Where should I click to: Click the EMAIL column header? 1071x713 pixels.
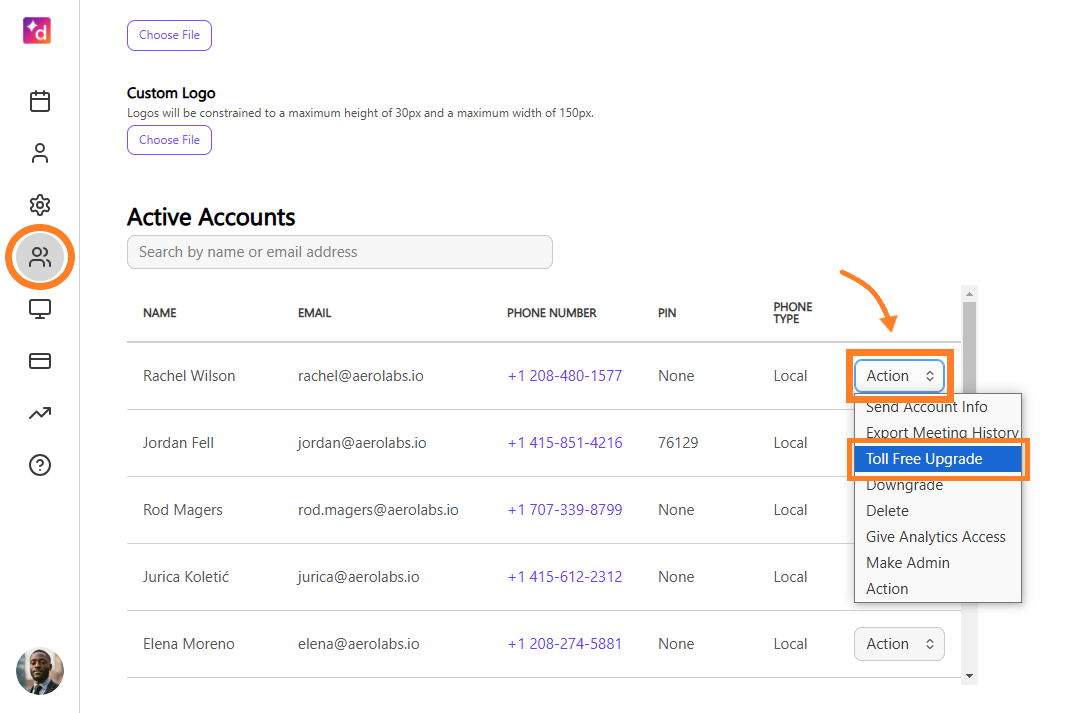314,313
